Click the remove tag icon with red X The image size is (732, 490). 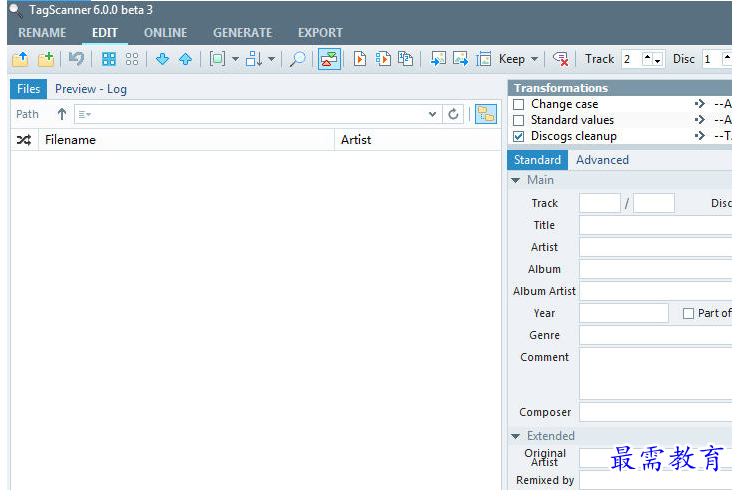coord(561,59)
